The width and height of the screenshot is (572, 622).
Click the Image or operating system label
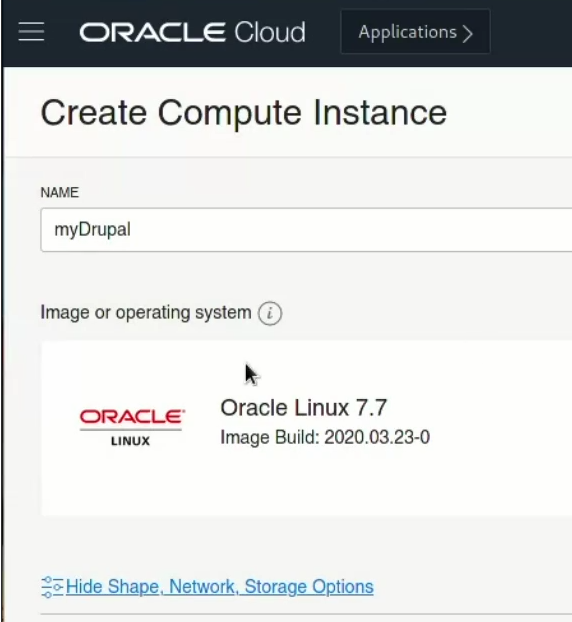click(x=146, y=313)
